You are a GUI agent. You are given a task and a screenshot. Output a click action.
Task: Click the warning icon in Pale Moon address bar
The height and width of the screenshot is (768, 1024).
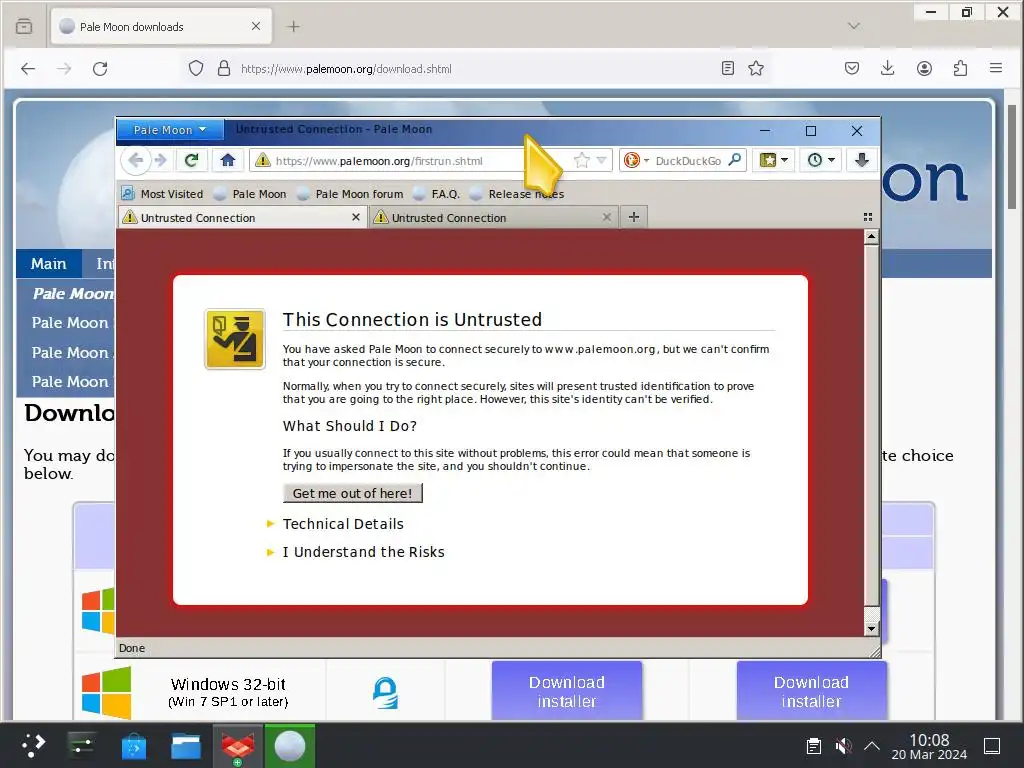tap(263, 160)
